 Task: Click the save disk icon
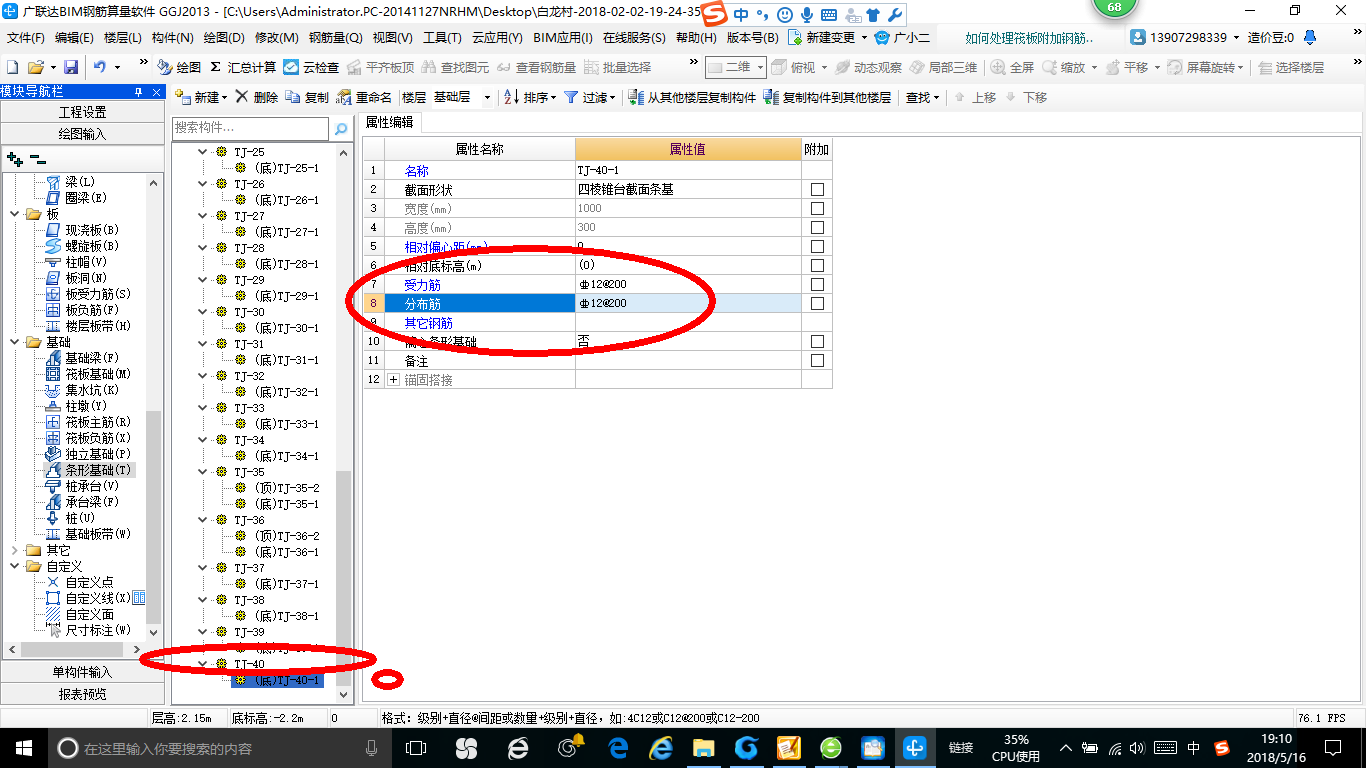point(71,67)
